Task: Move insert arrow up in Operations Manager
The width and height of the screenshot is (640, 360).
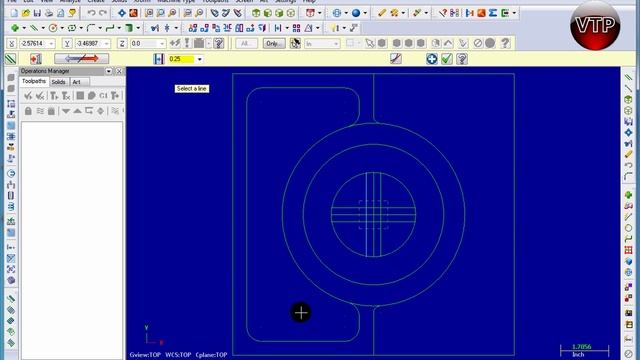Action: pos(77,111)
